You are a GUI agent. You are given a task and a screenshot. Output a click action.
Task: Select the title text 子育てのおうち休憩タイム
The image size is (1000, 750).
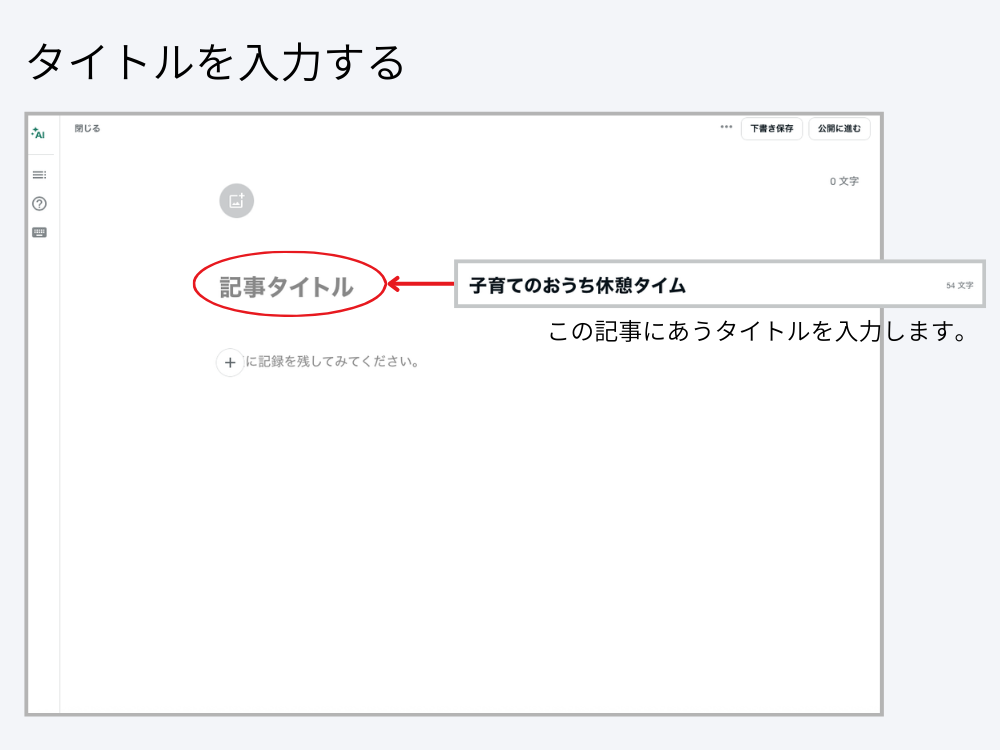click(x=577, y=283)
